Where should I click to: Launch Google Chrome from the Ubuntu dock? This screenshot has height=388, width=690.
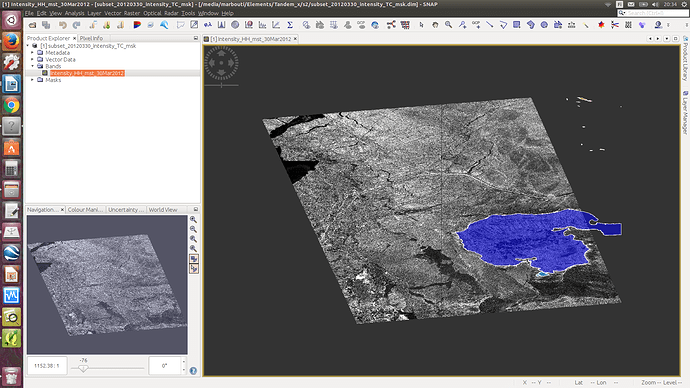[x=11, y=106]
